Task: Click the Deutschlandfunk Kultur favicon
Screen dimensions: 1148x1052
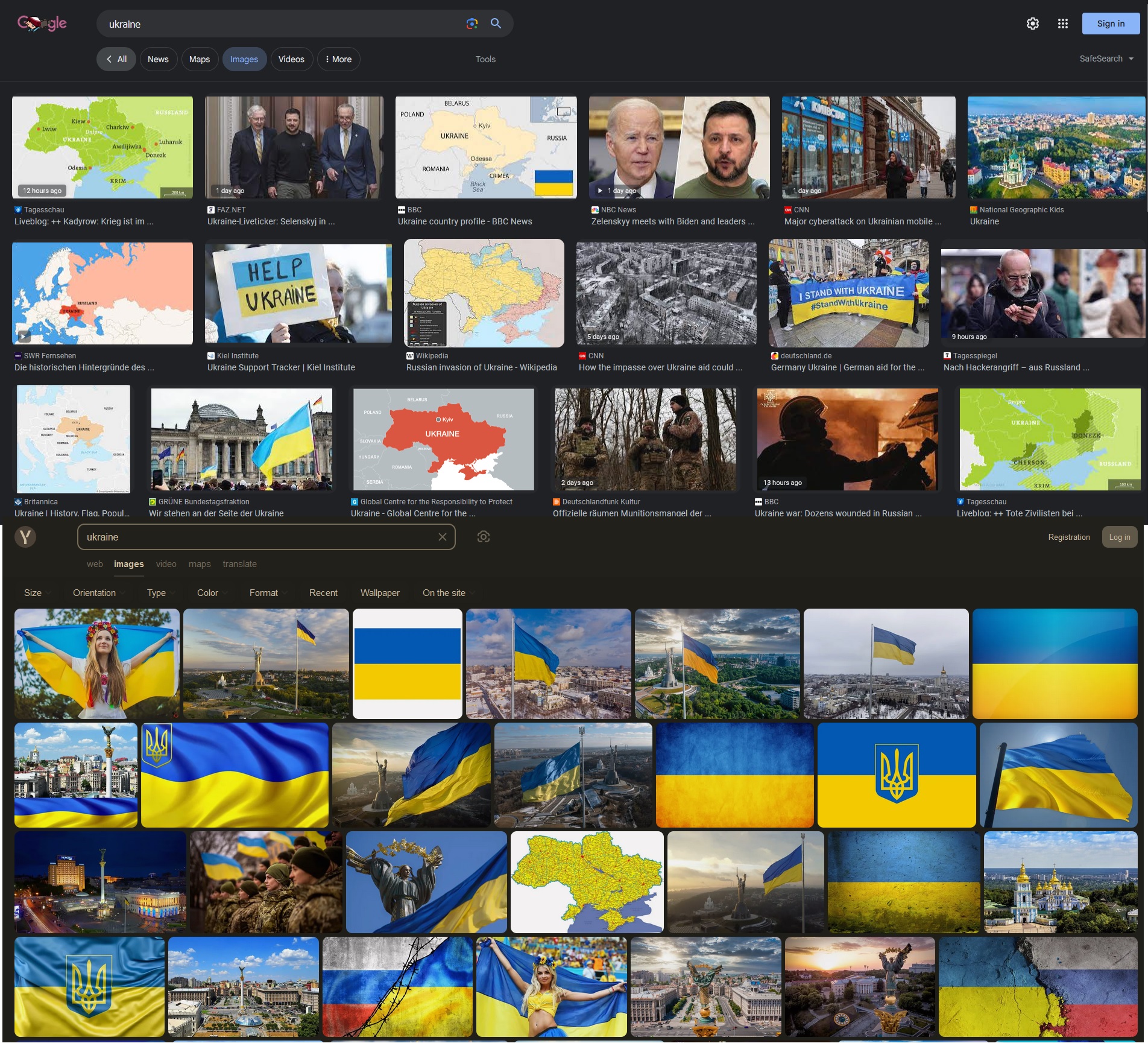Action: pyautogui.click(x=556, y=502)
